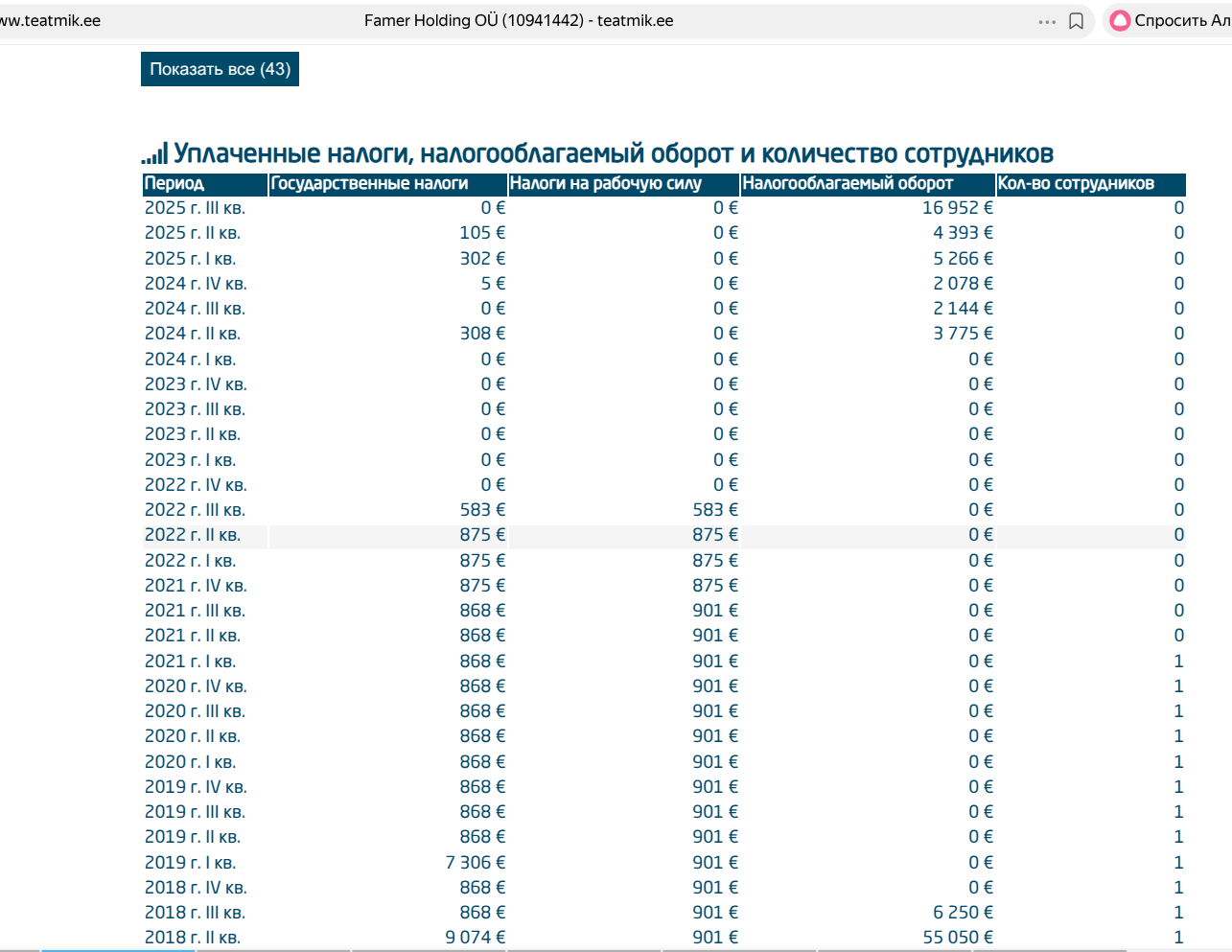Screen dimensions: 1232x952
Task: Click the 'Спросить Ал' assistant button
Action: point(1181,20)
